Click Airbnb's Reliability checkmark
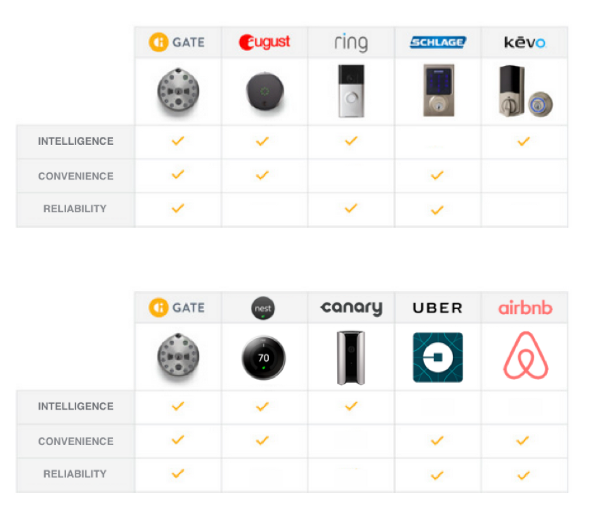 523,475
